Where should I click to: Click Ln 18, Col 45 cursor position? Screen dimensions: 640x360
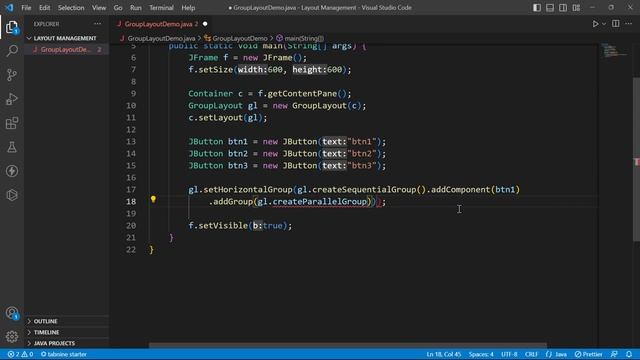(444, 354)
